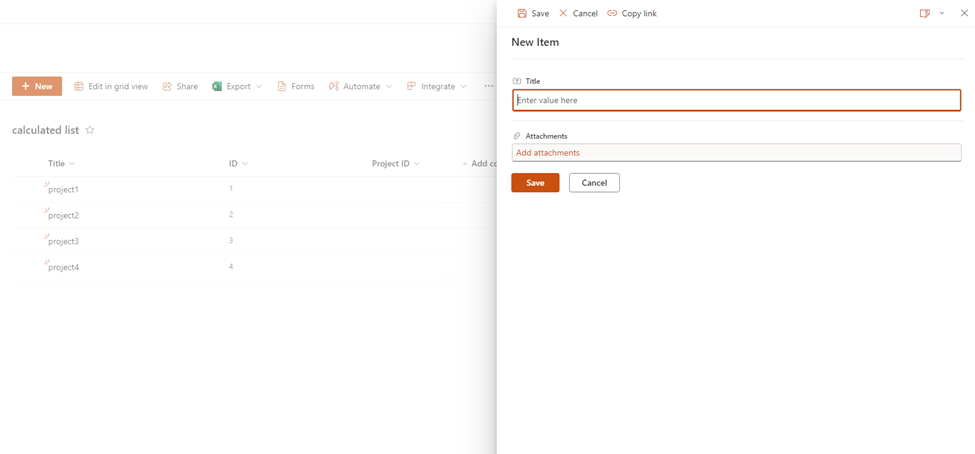Viewport: 975px width, 454px height.
Task: Click Add attachments link
Action: (548, 152)
